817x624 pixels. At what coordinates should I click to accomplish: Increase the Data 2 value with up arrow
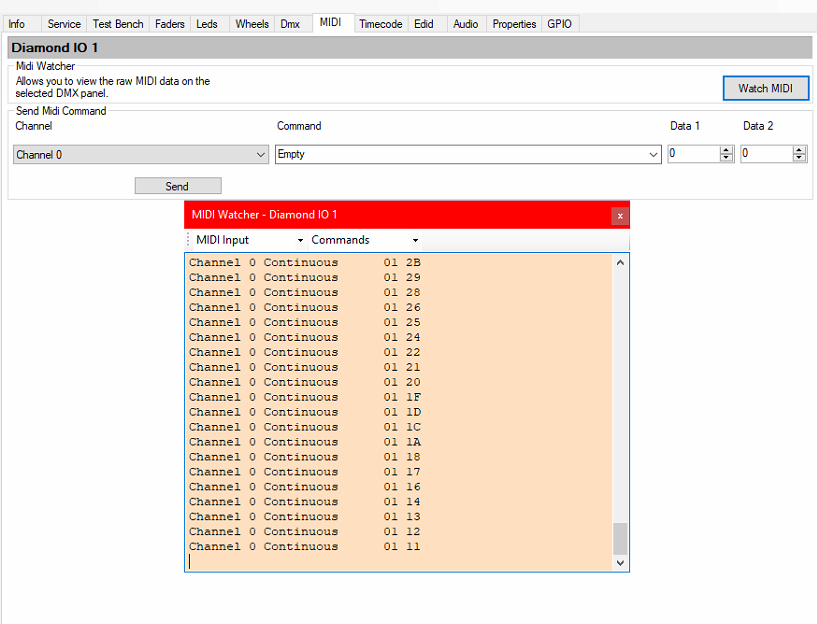pyautogui.click(x=799, y=150)
